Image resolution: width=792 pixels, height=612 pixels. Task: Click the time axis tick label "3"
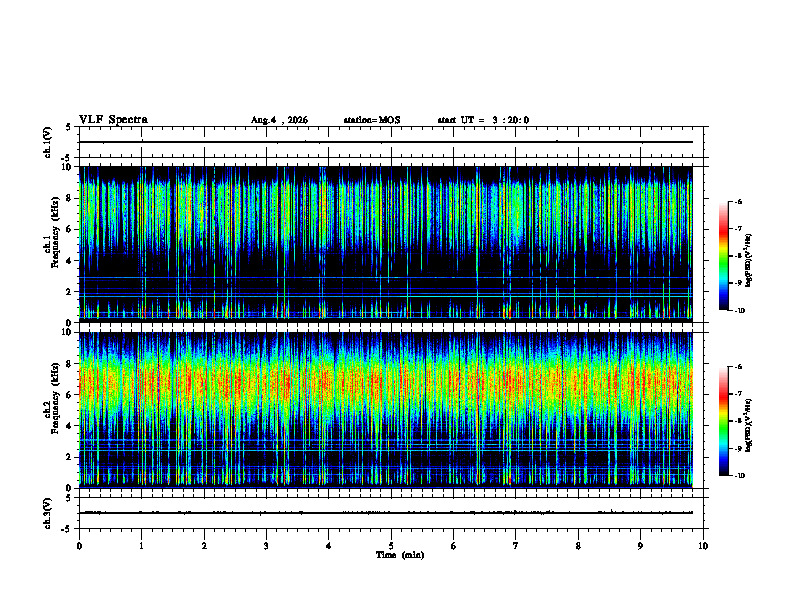[x=266, y=546]
